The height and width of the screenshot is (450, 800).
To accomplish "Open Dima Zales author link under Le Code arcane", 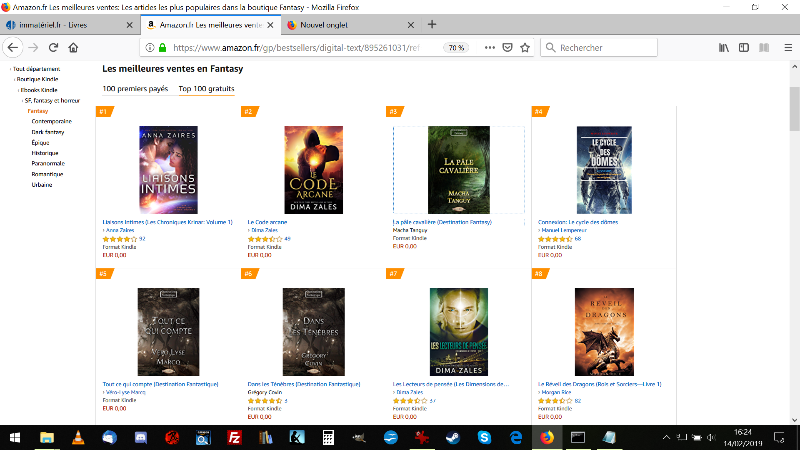I will (x=264, y=230).
